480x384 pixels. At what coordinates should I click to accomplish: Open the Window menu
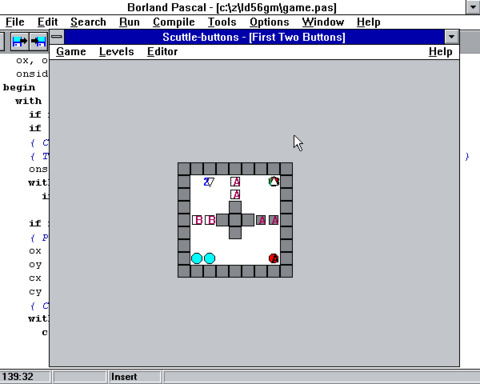[323, 22]
